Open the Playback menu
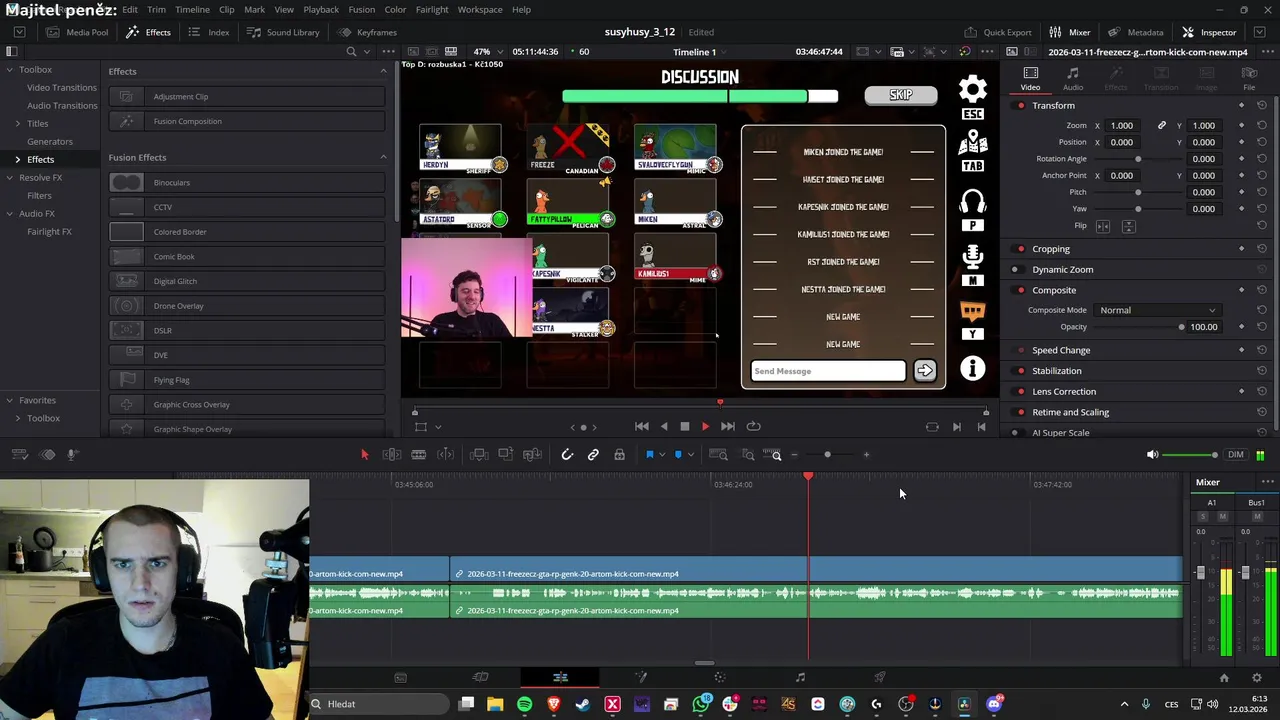The image size is (1280, 720). tap(321, 9)
